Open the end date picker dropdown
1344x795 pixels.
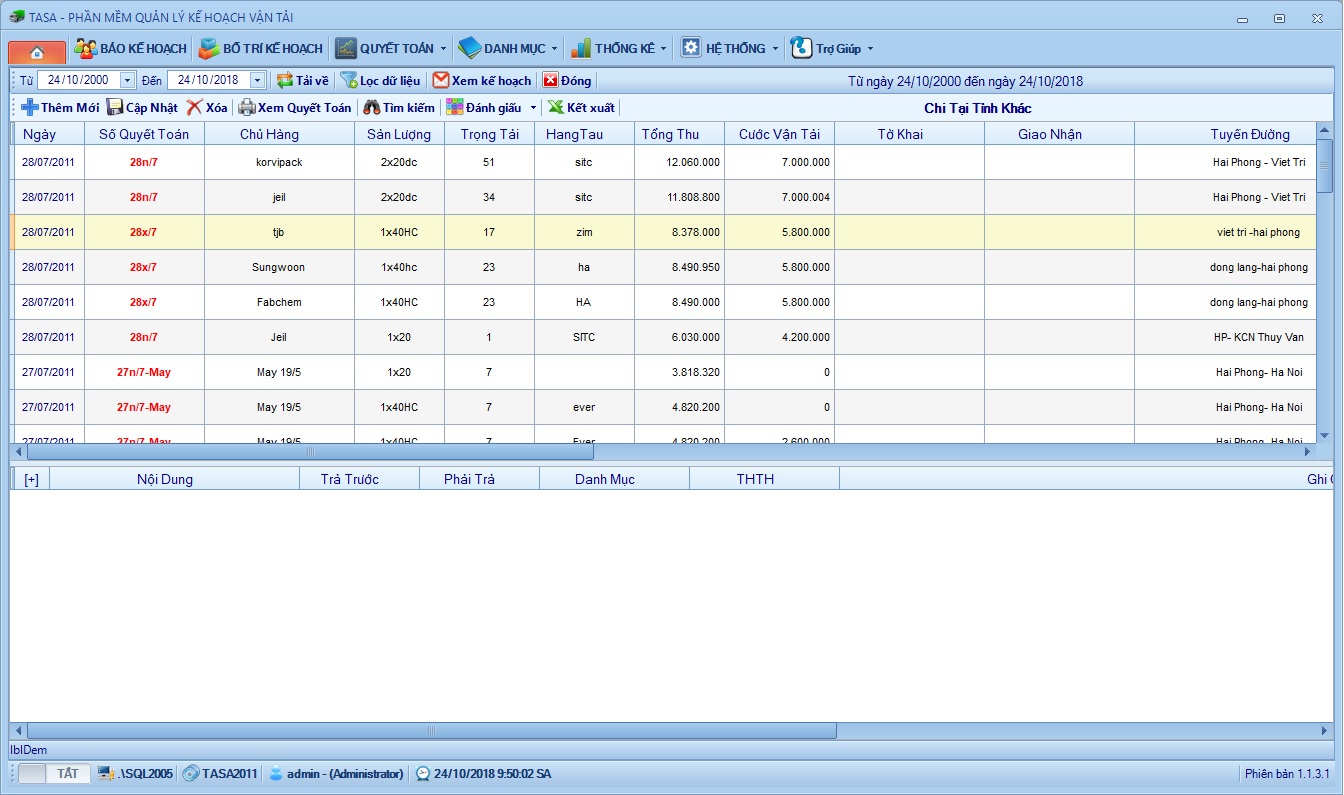[257, 80]
